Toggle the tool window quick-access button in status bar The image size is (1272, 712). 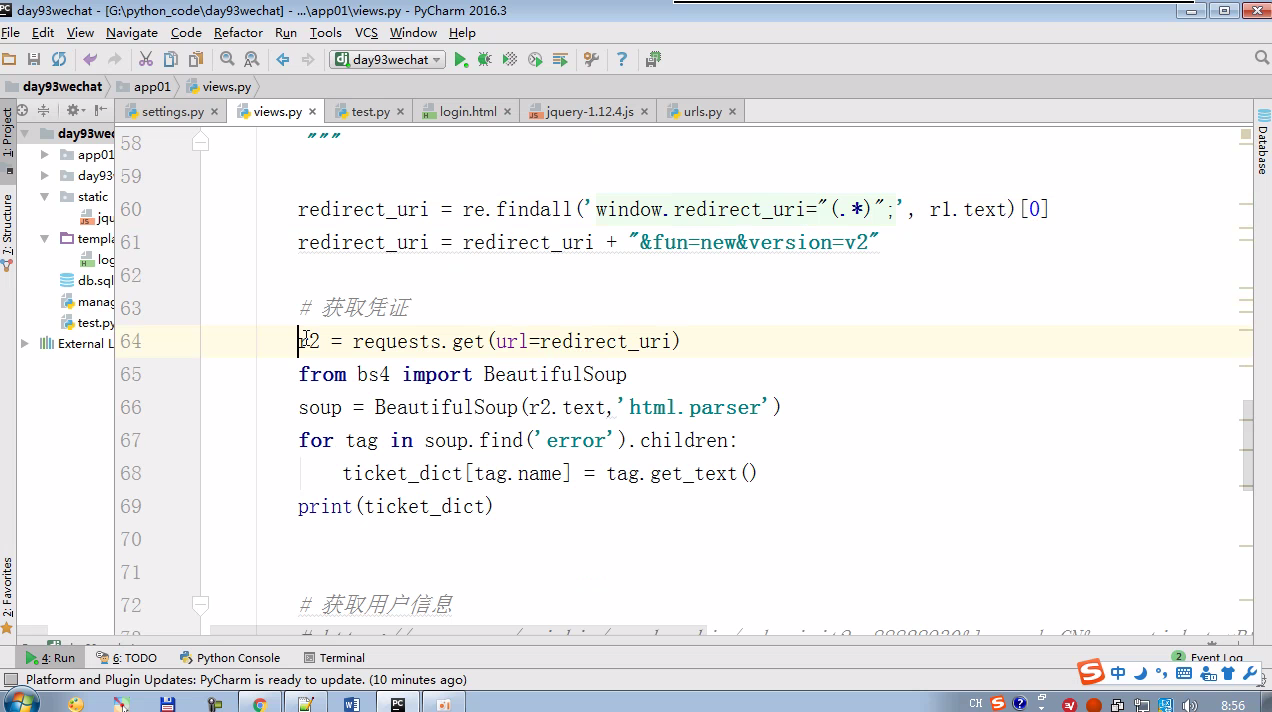[11, 680]
